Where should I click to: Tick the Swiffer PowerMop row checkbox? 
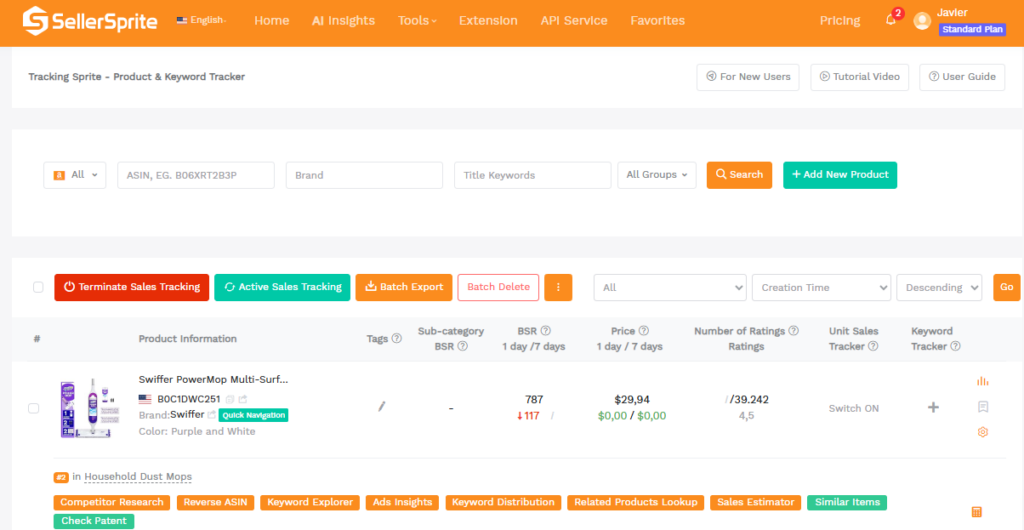33,409
